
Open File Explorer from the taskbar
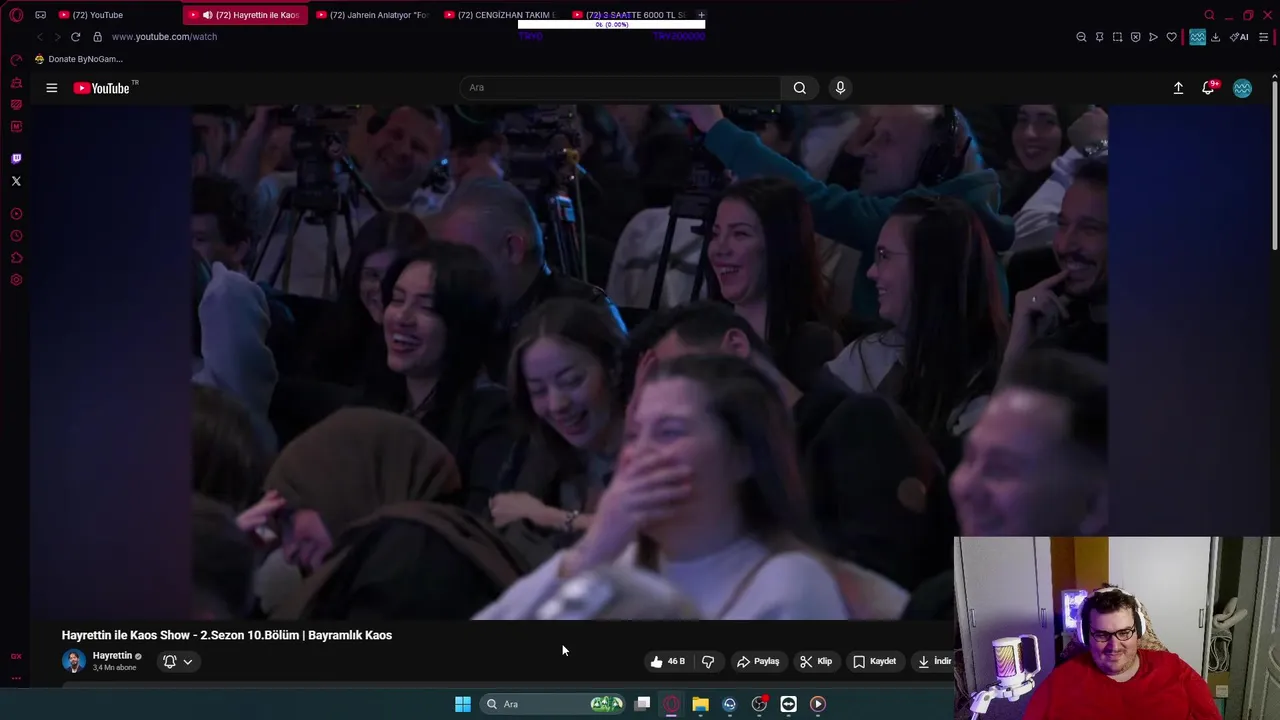pyautogui.click(x=700, y=704)
